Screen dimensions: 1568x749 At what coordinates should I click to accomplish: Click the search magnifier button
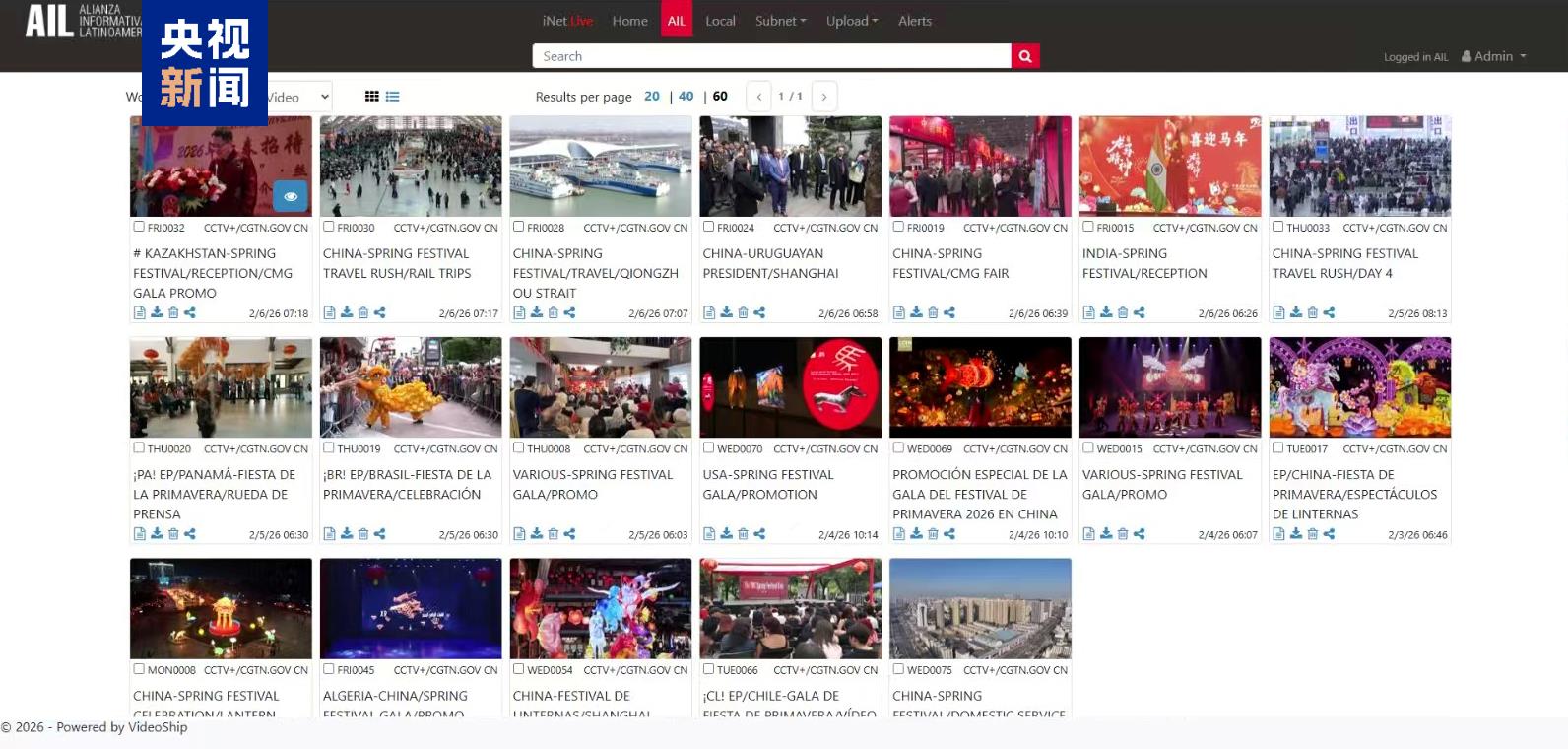(x=1024, y=56)
